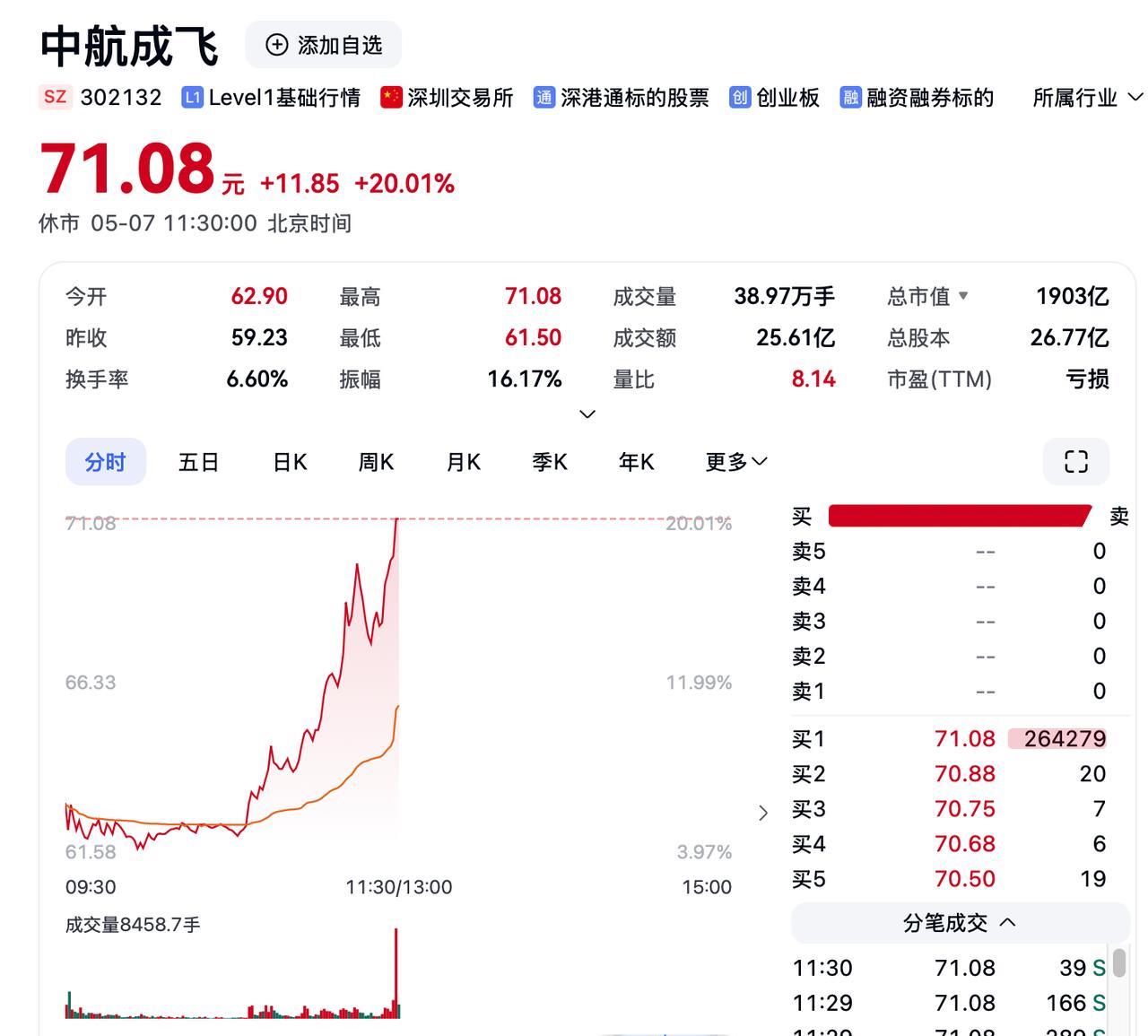Click the 卖5 row label

click(x=808, y=551)
